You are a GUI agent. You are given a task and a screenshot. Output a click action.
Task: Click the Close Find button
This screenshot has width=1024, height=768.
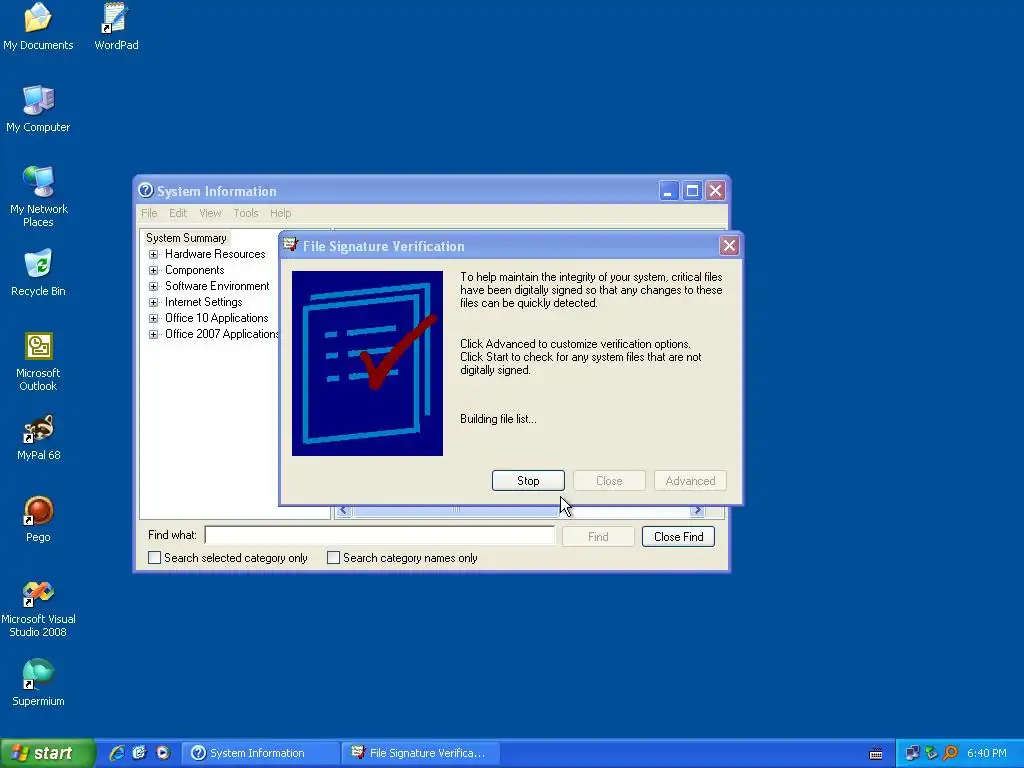678,537
